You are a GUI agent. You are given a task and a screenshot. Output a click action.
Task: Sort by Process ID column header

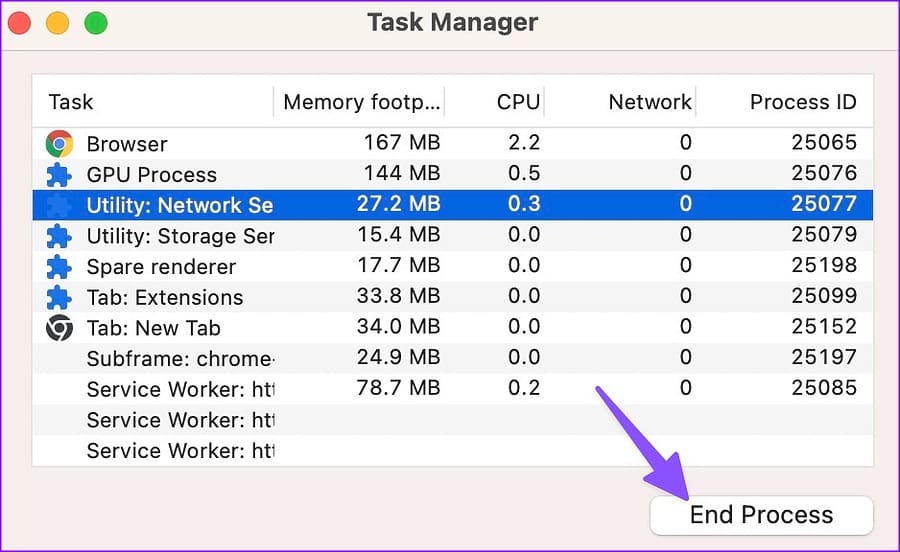[x=803, y=102]
